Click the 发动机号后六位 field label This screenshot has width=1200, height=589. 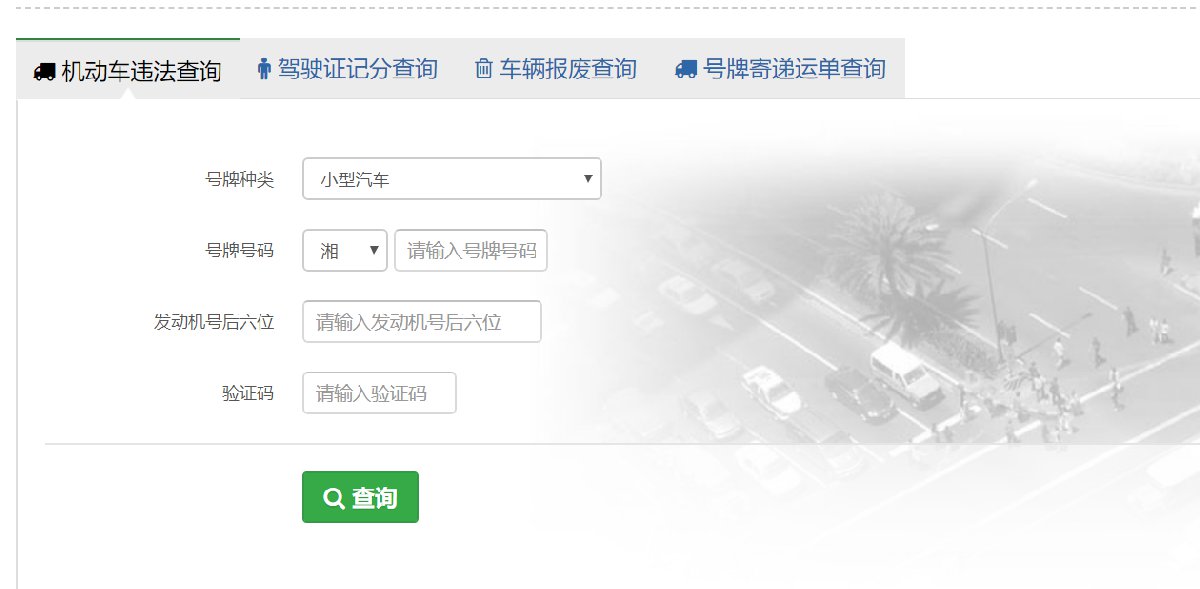click(213, 322)
